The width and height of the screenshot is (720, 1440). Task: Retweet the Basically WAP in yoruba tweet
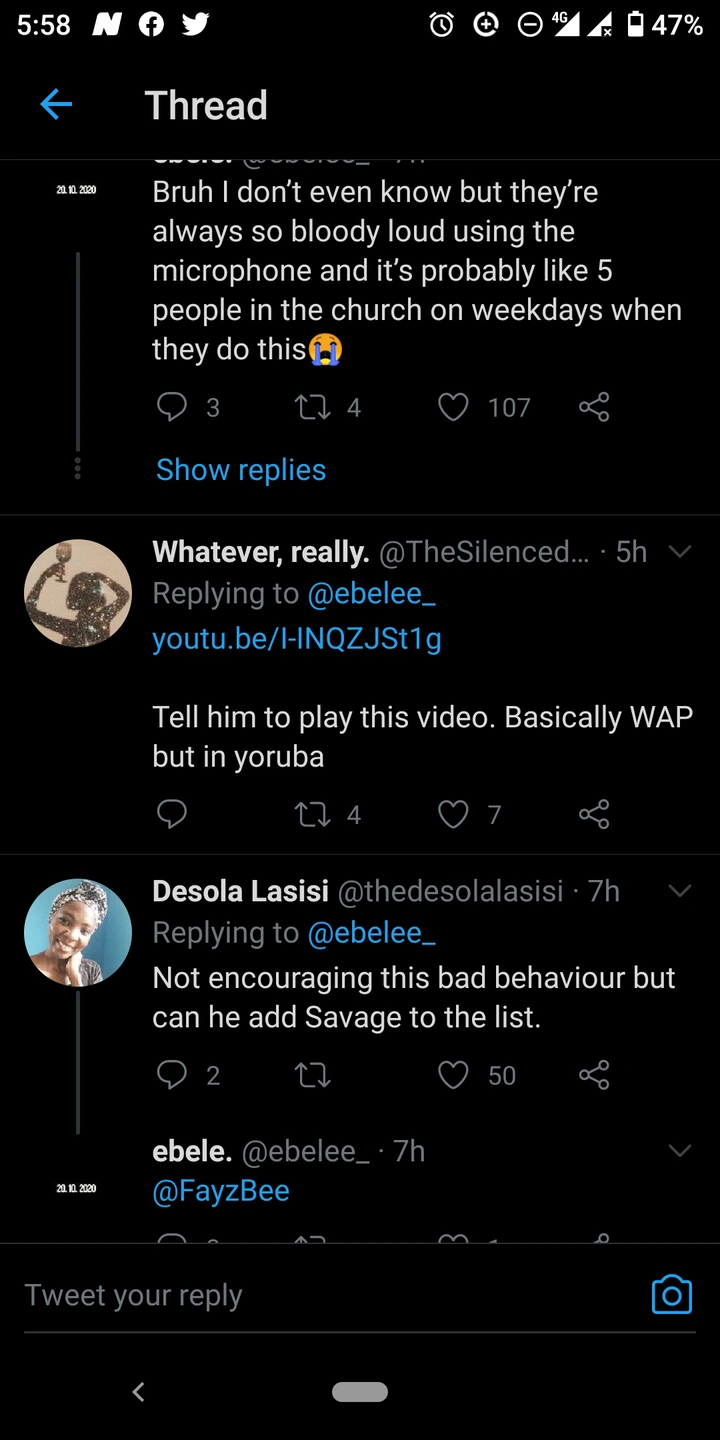tap(312, 815)
